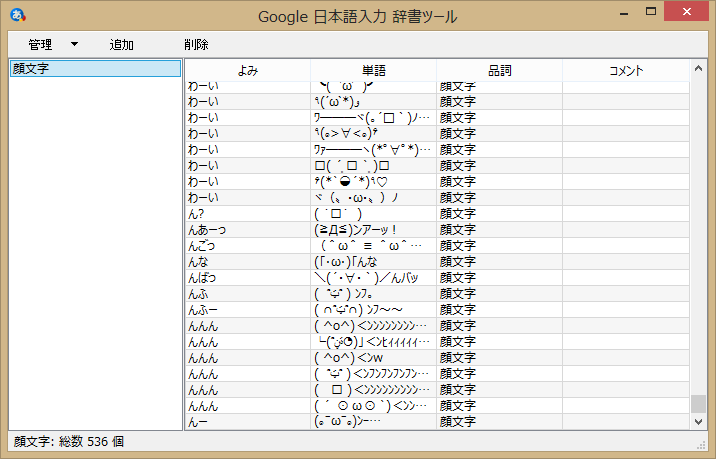Select the んあーっ reading cell
This screenshot has height=459, width=716.
click(248, 230)
